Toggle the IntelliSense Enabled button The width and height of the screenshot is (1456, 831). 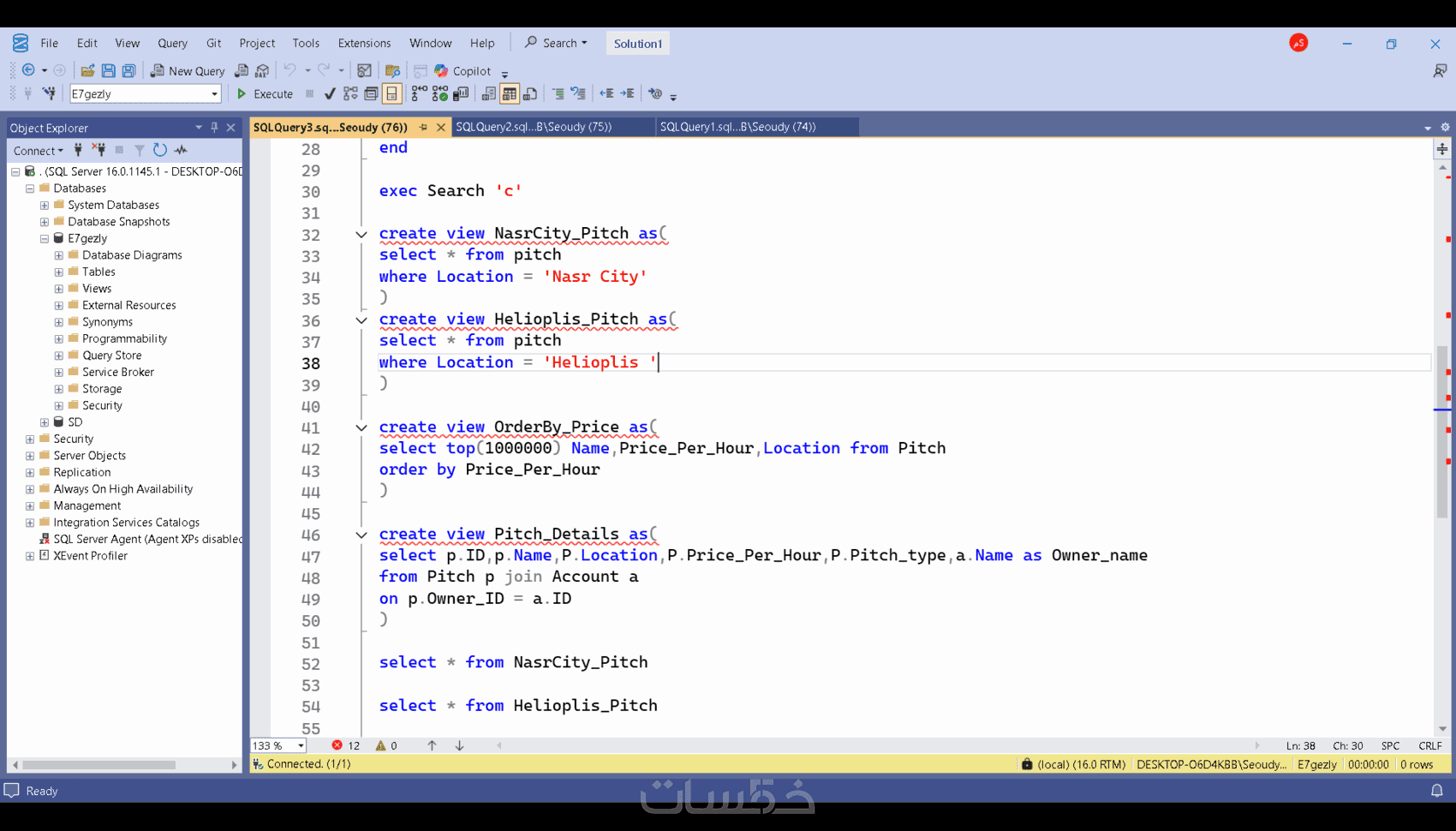coord(391,93)
